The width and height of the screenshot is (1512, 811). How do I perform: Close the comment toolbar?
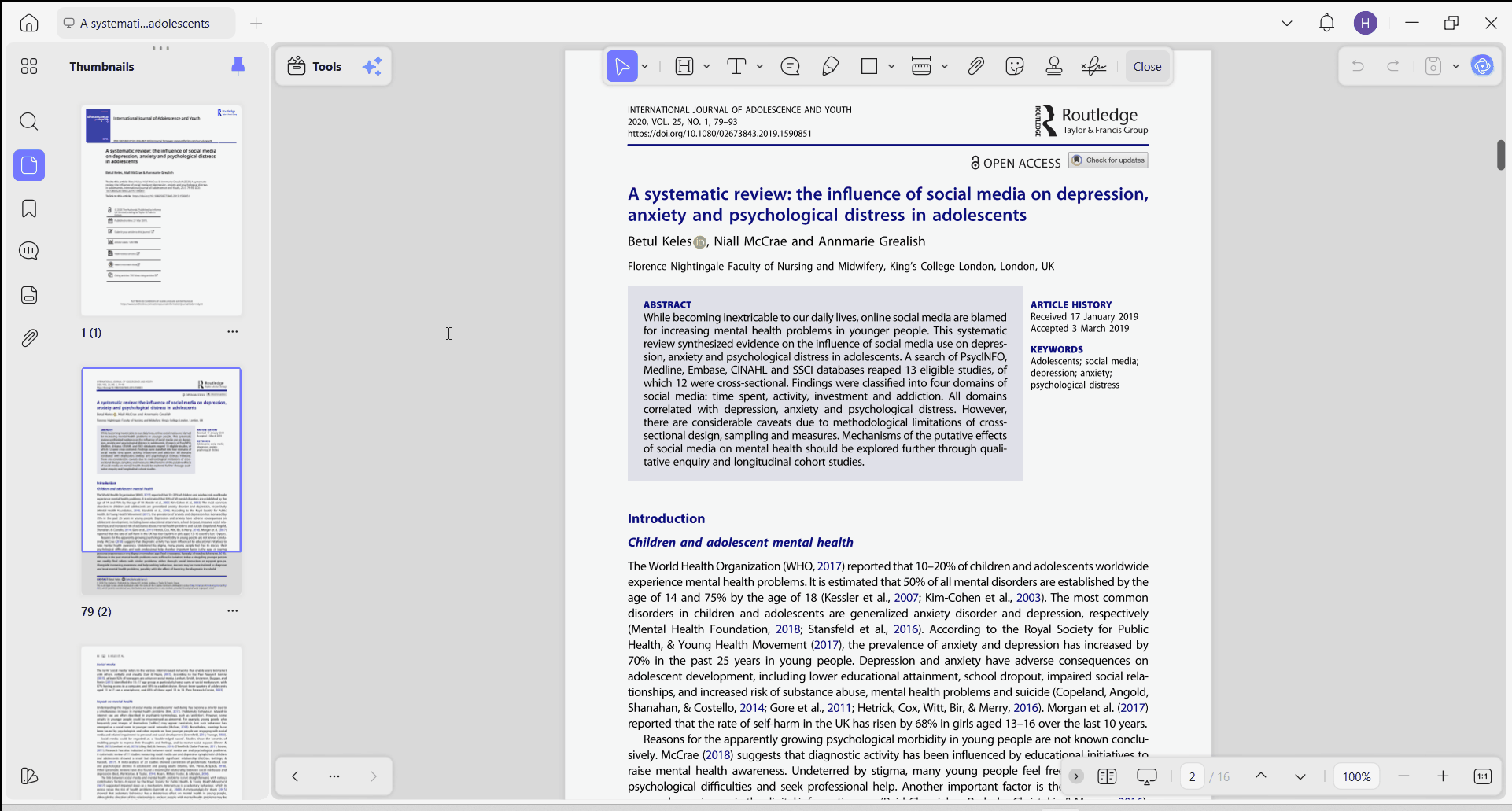(1147, 67)
